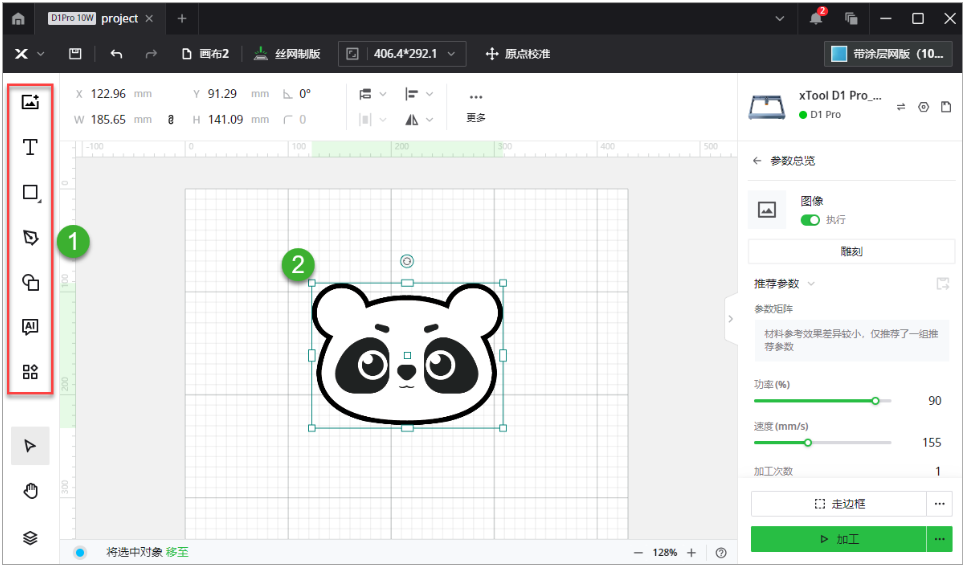Image resolution: width=965 pixels, height=567 pixels.
Task: Open the AI image generation tool
Action: [x=30, y=327]
